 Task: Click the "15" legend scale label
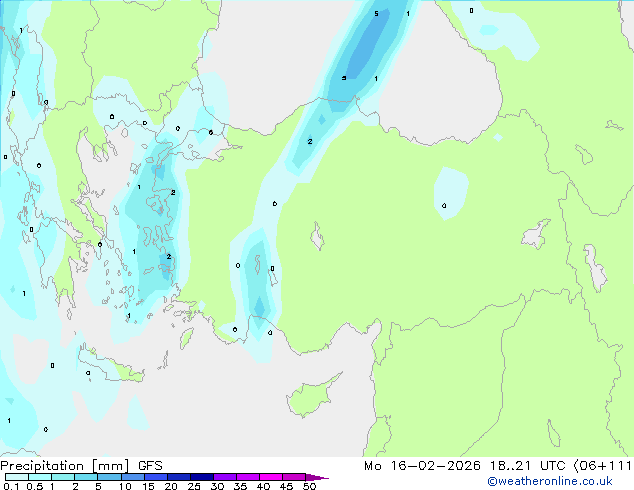tap(148, 486)
